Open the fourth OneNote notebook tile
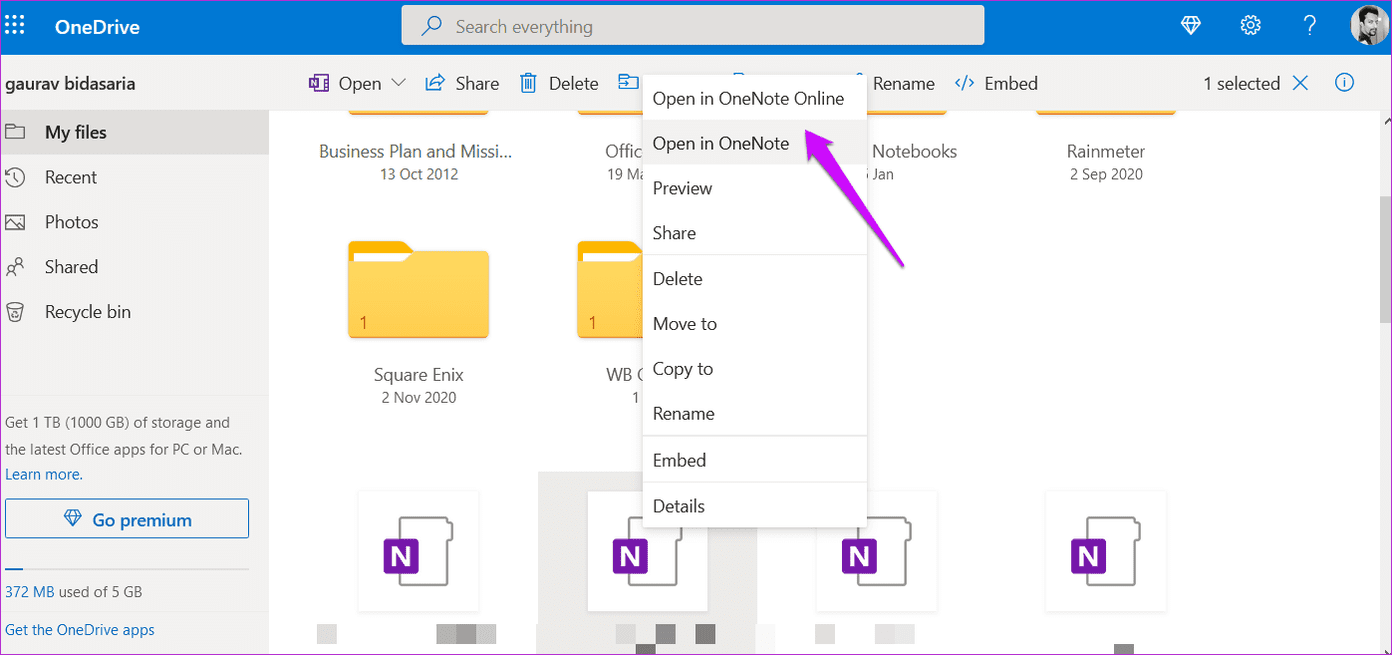Image resolution: width=1392 pixels, height=655 pixels. pos(1105,551)
